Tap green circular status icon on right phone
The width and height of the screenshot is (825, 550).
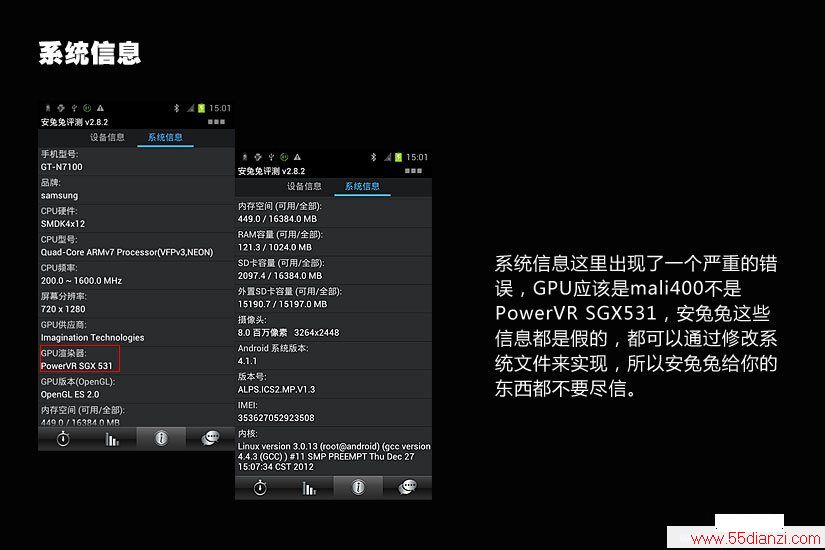pos(284,157)
